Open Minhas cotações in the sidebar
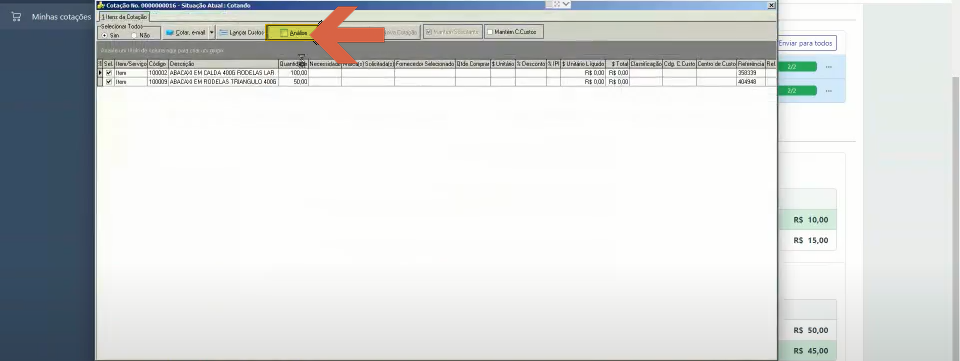Viewport: 960px width, 361px height. [61, 17]
